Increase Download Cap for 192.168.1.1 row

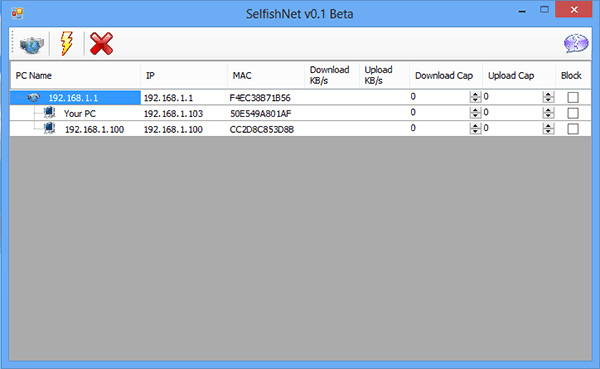pyautogui.click(x=475, y=95)
